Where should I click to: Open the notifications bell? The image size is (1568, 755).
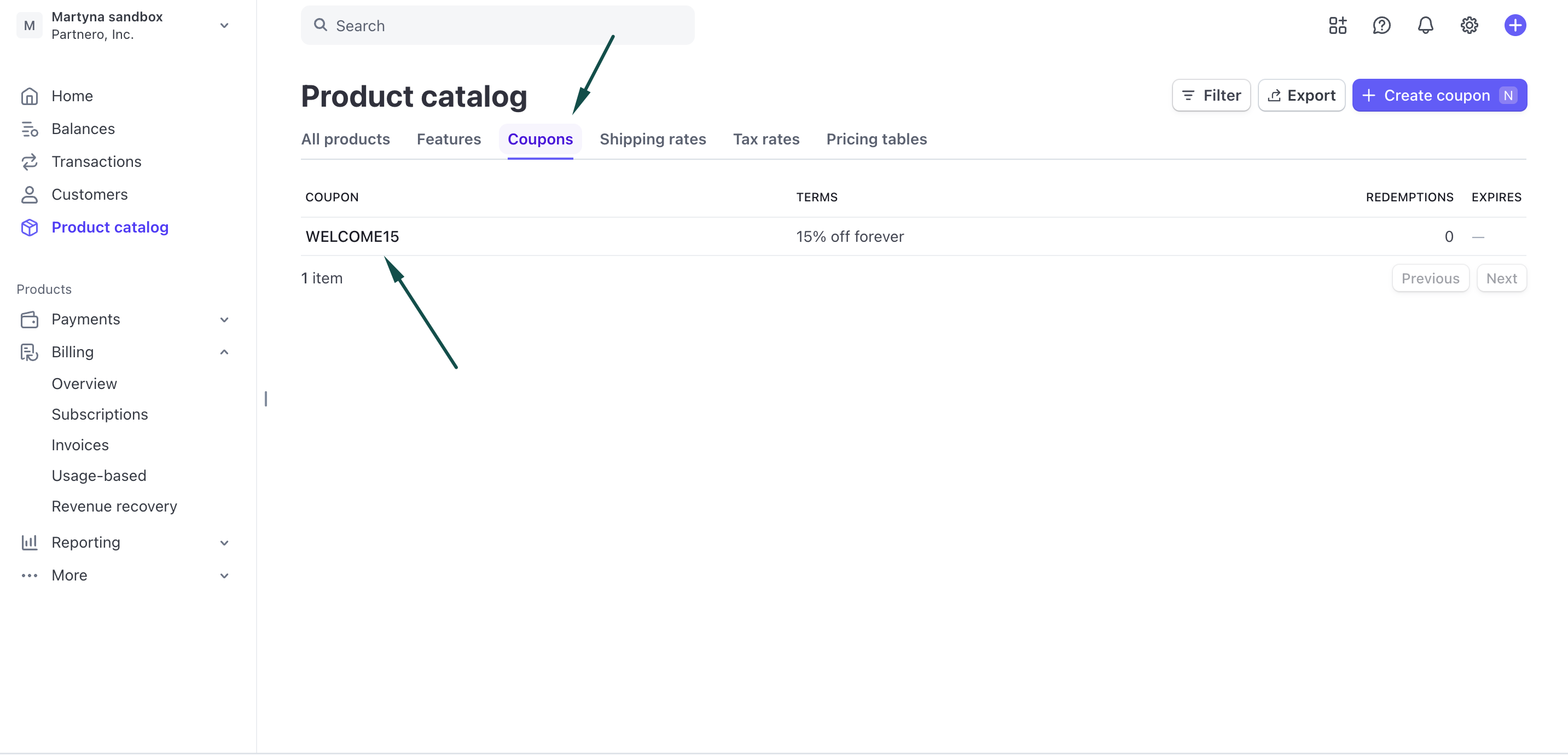pyautogui.click(x=1425, y=26)
